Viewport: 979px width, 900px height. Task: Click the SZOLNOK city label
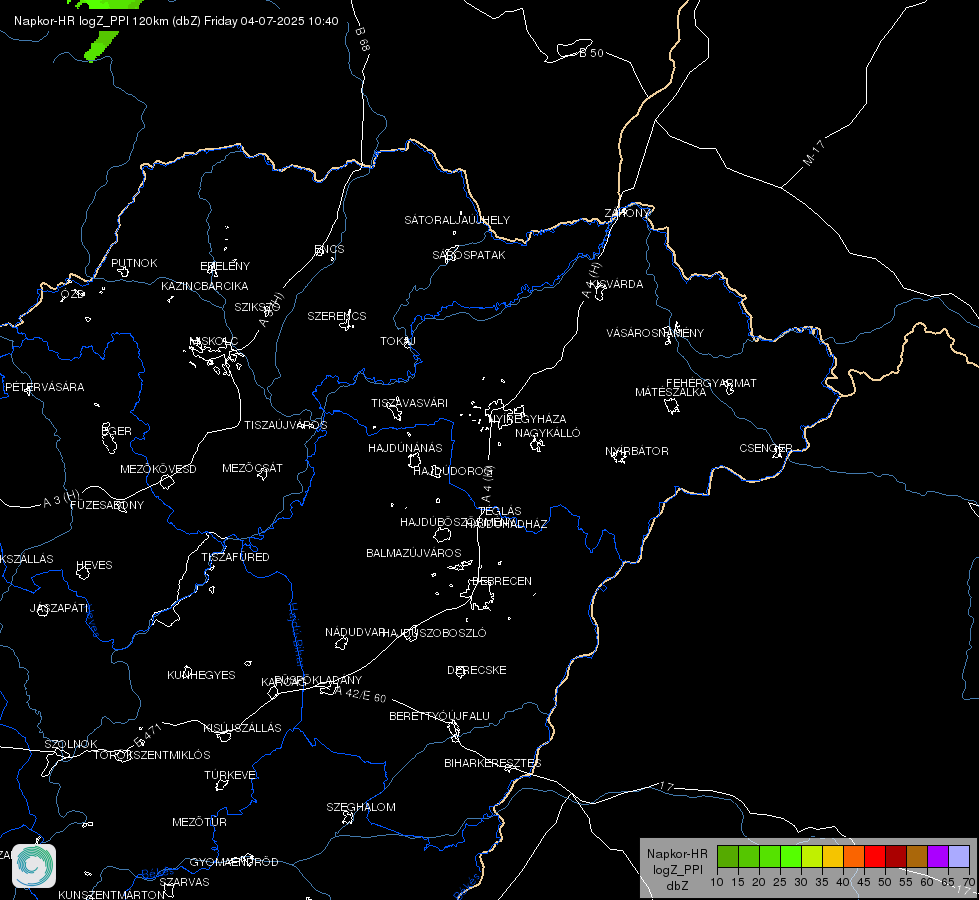click(x=71, y=744)
